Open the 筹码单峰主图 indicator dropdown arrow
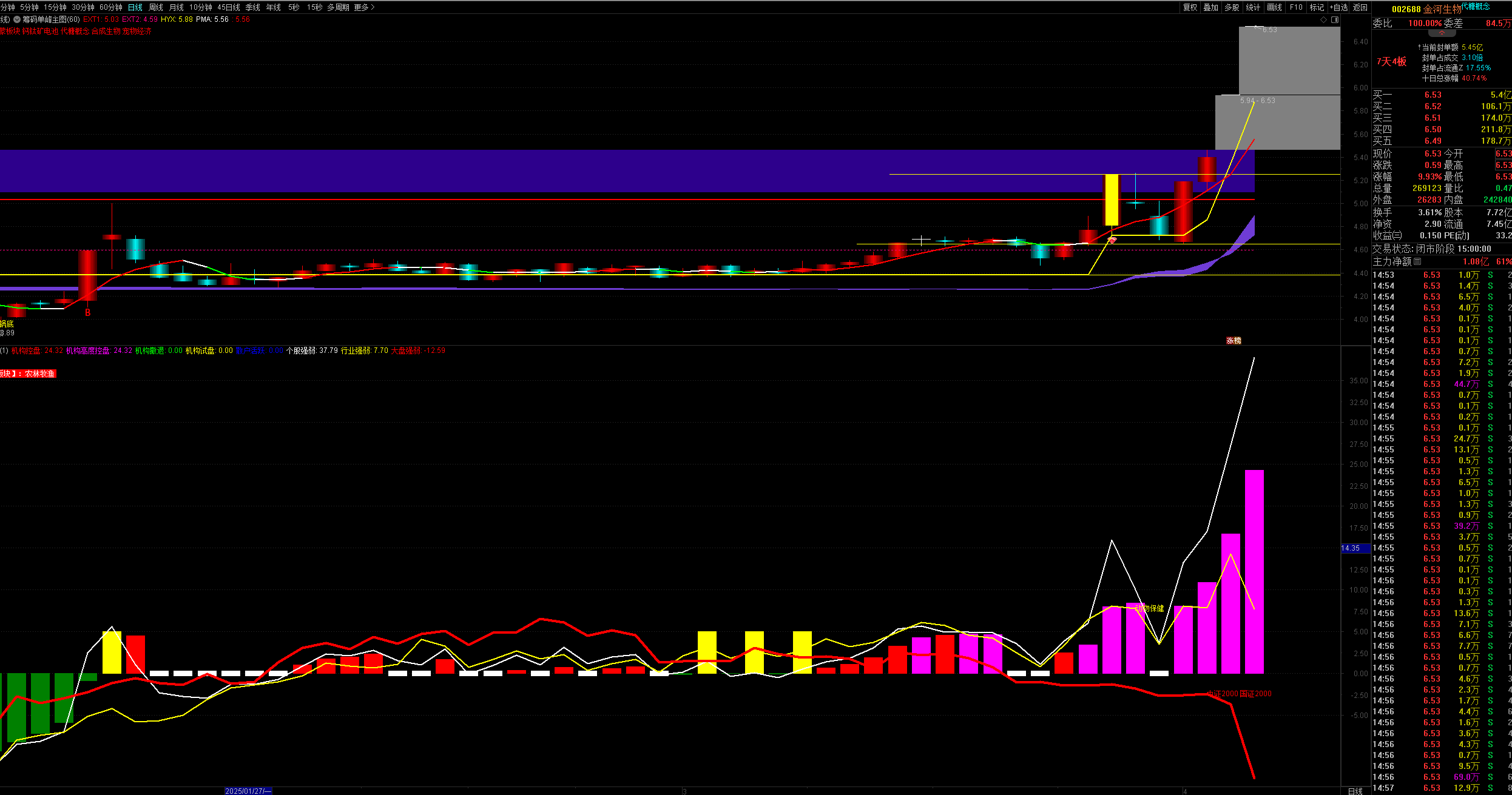1512x795 pixels. 17,19
